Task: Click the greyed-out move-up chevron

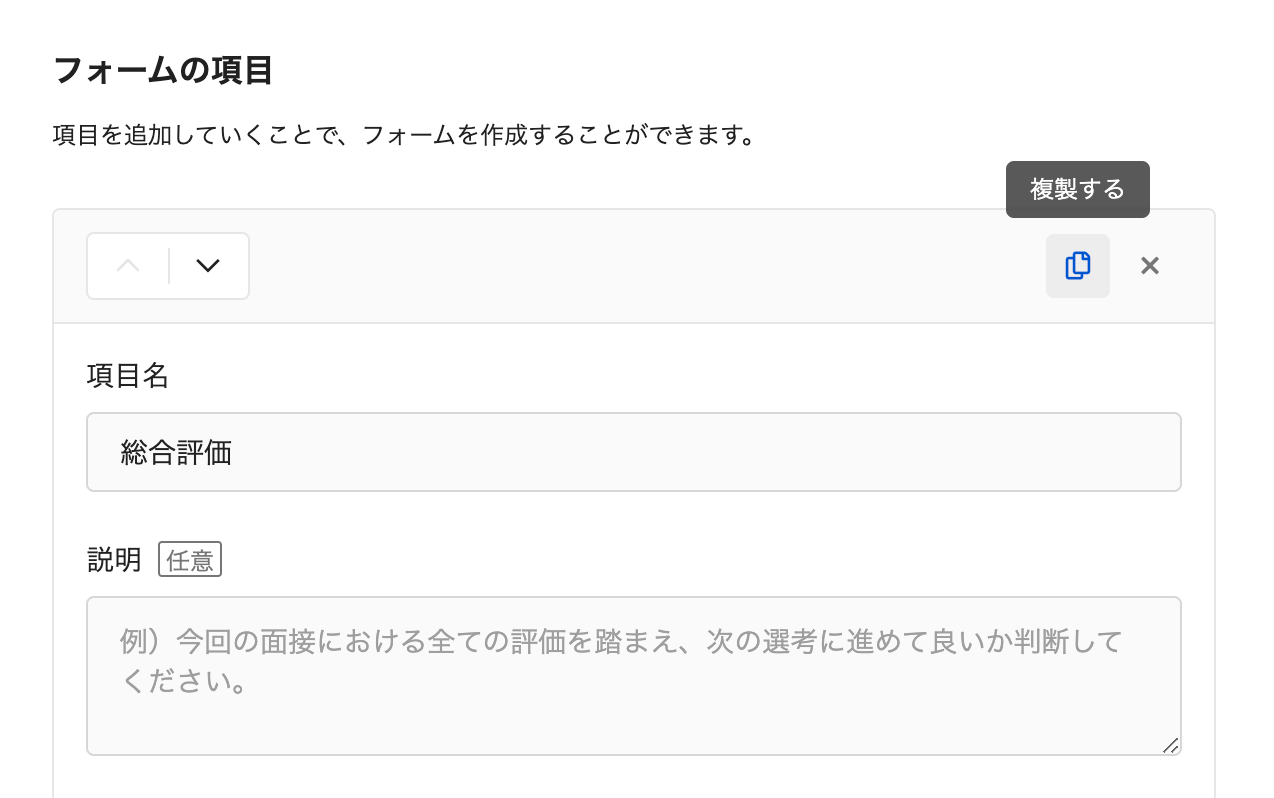Action: 128,266
